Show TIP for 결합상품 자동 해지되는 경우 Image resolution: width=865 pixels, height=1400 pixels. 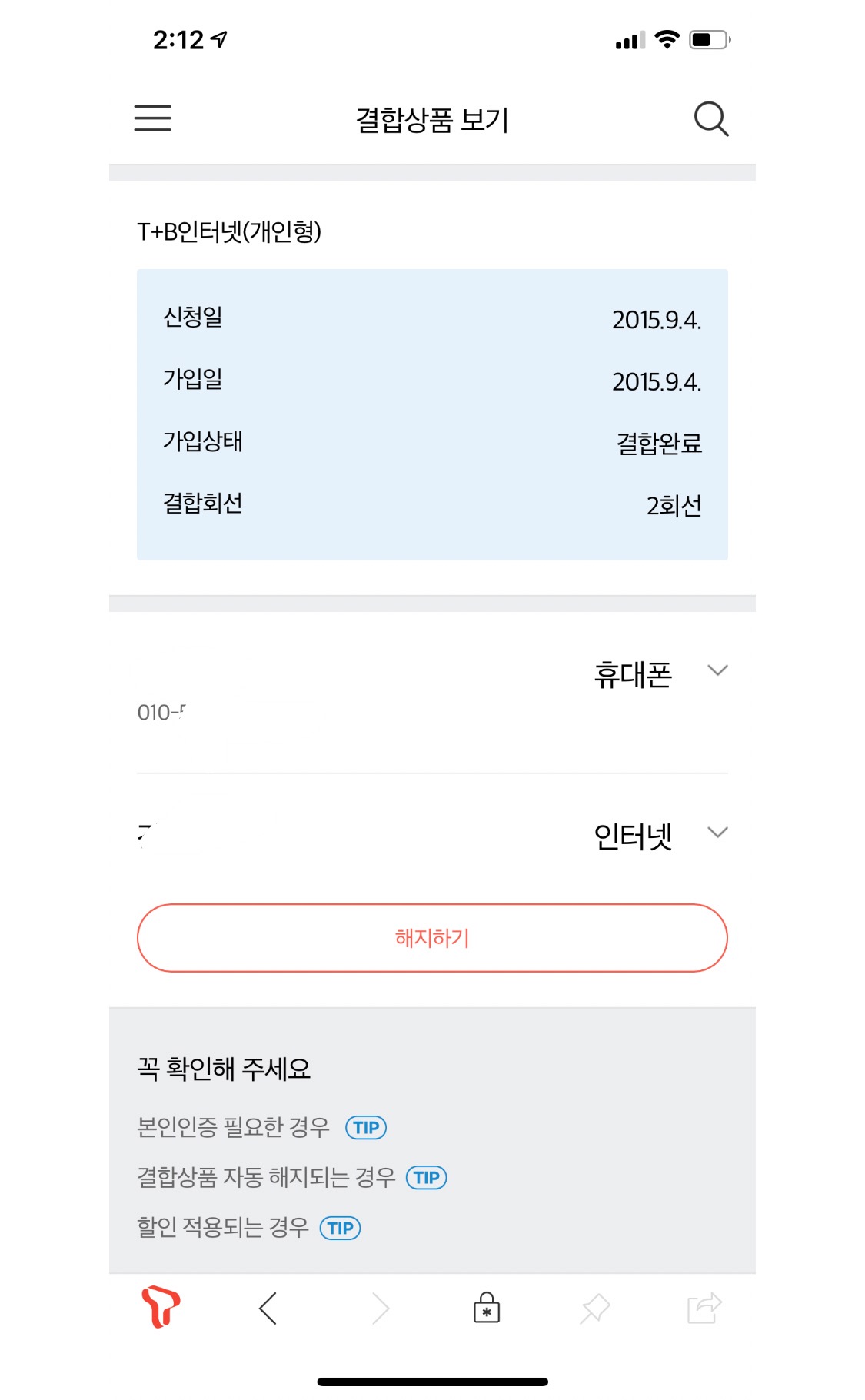pos(426,1177)
